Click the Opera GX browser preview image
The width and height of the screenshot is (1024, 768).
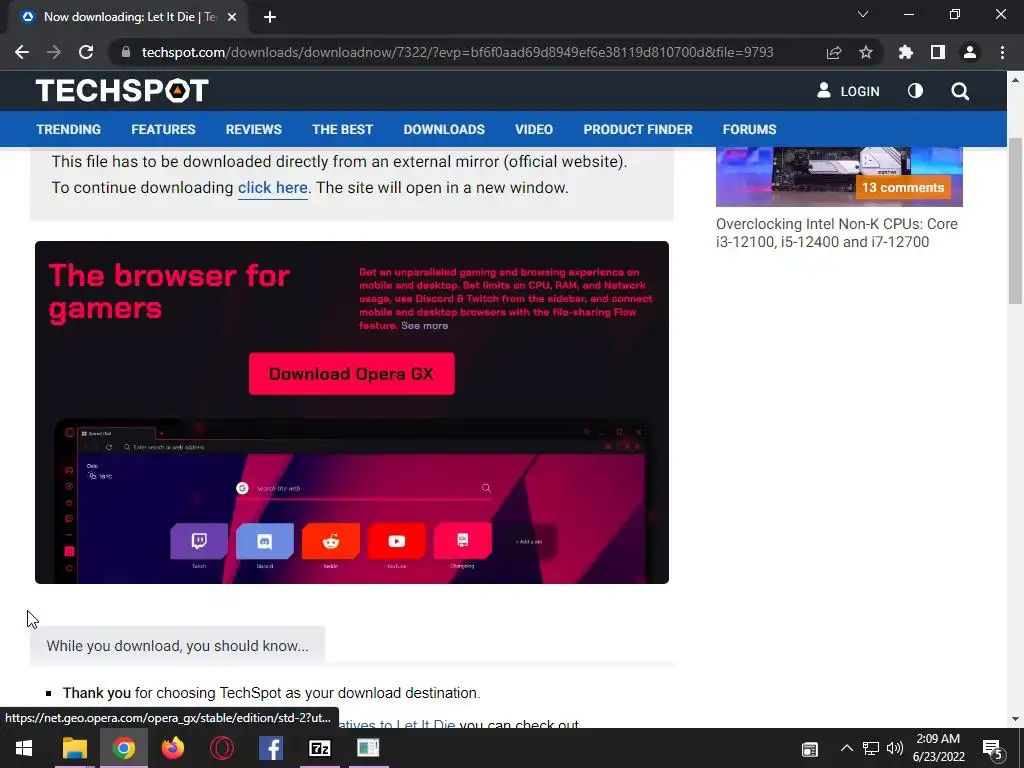point(353,501)
